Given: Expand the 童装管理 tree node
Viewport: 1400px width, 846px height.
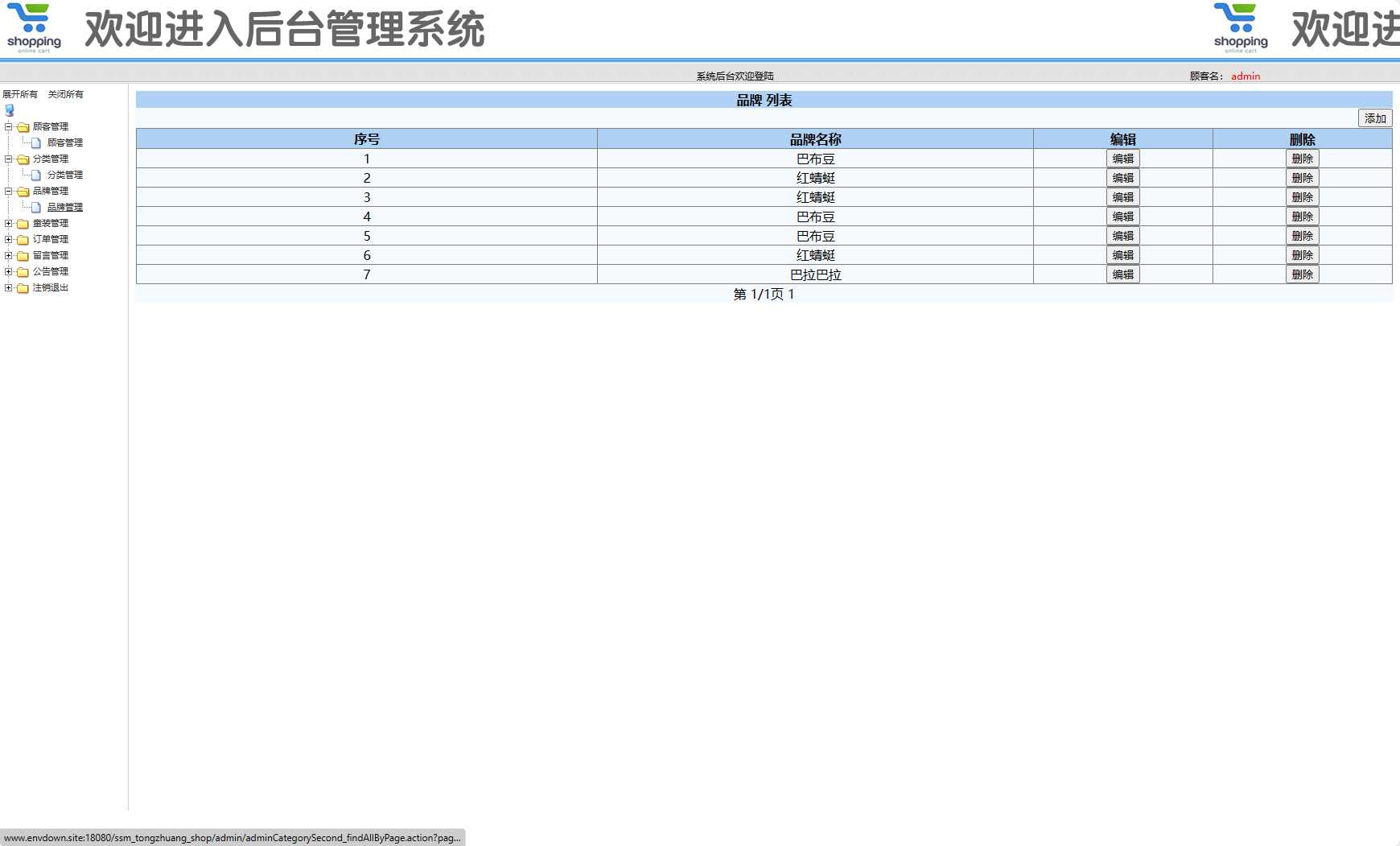Looking at the screenshot, I should click(x=7, y=223).
